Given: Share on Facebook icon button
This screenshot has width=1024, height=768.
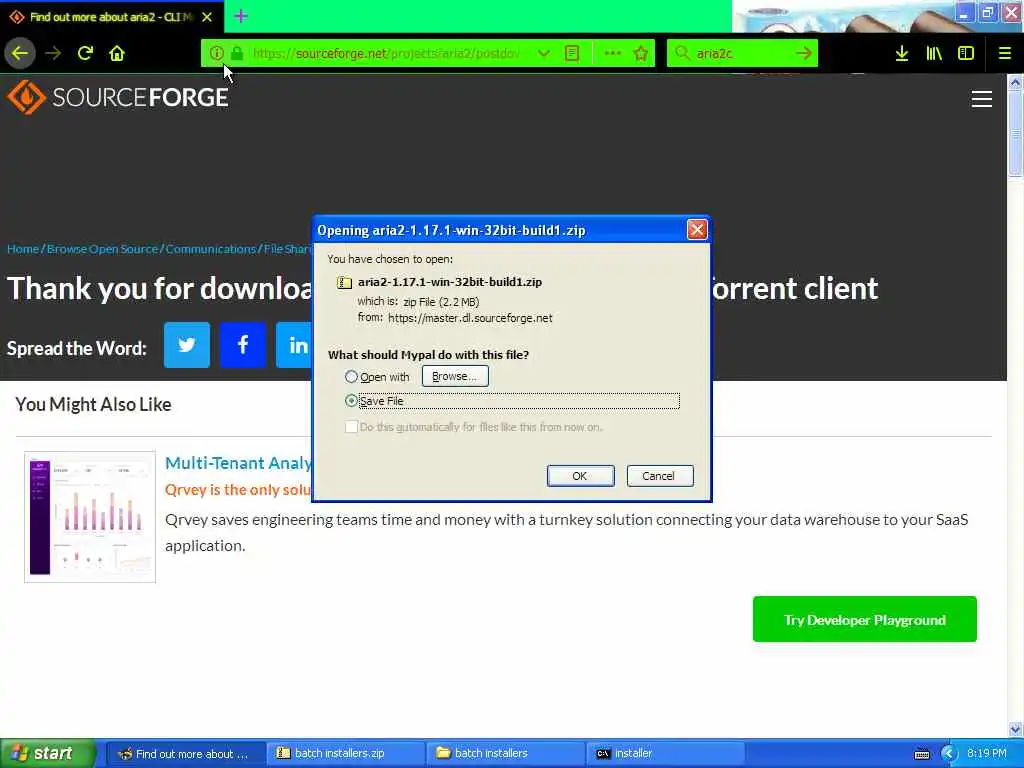Looking at the screenshot, I should (x=243, y=345).
